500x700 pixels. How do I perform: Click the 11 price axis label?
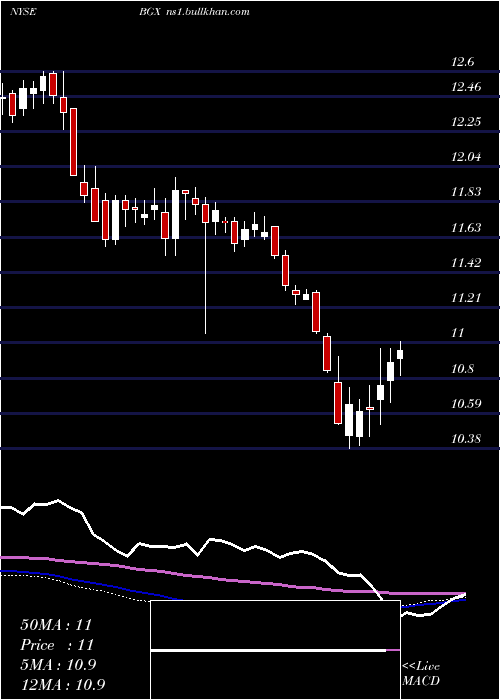pos(458,333)
